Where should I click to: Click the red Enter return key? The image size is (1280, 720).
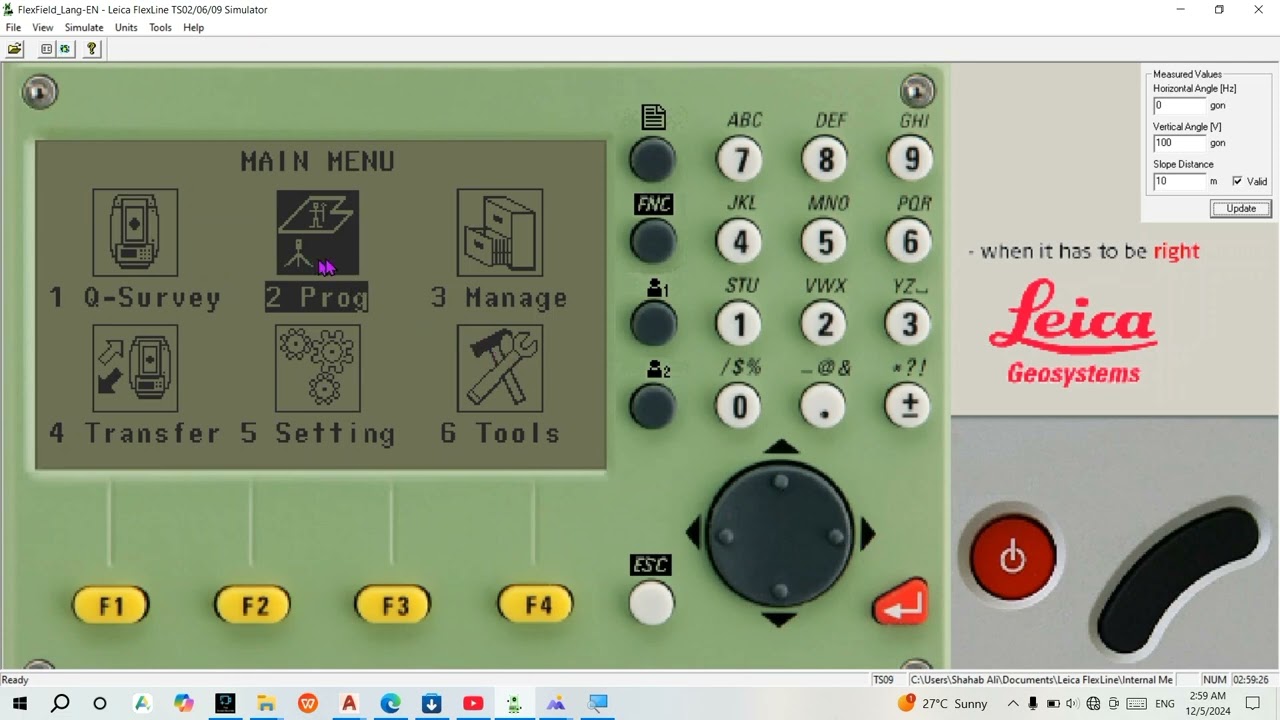tap(900, 602)
